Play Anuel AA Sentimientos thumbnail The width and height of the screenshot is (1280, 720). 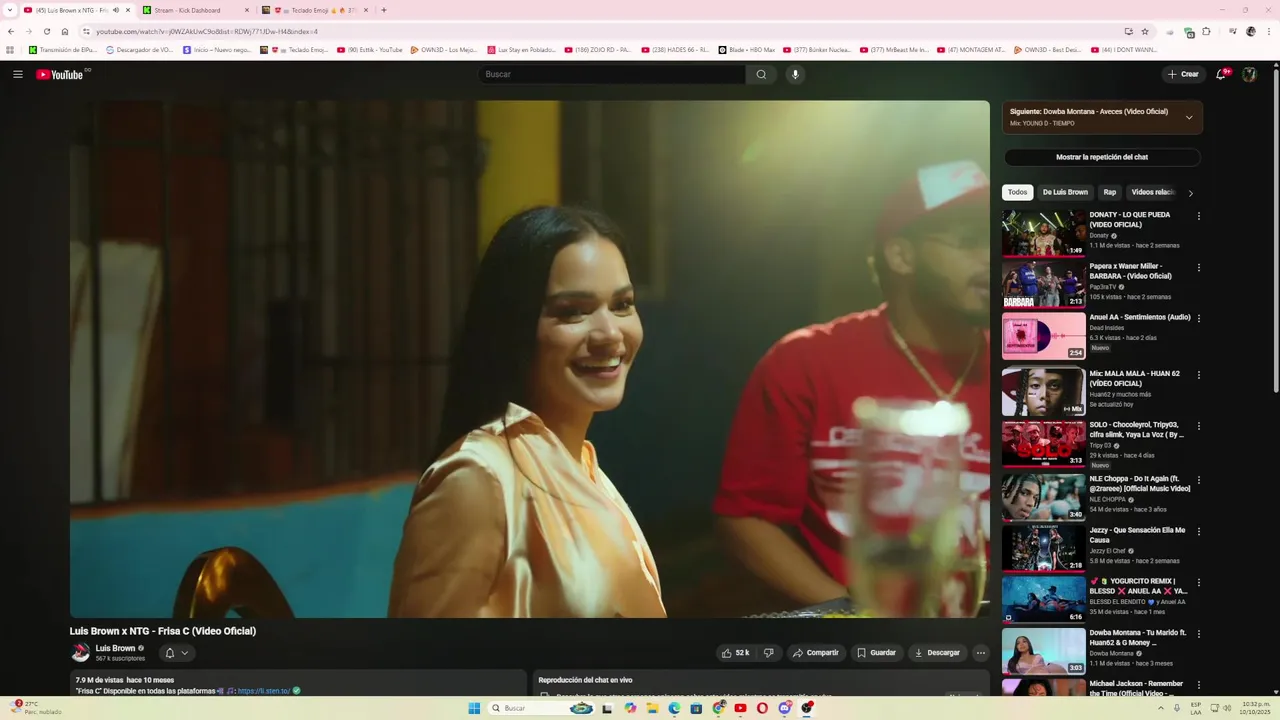coord(1043,336)
